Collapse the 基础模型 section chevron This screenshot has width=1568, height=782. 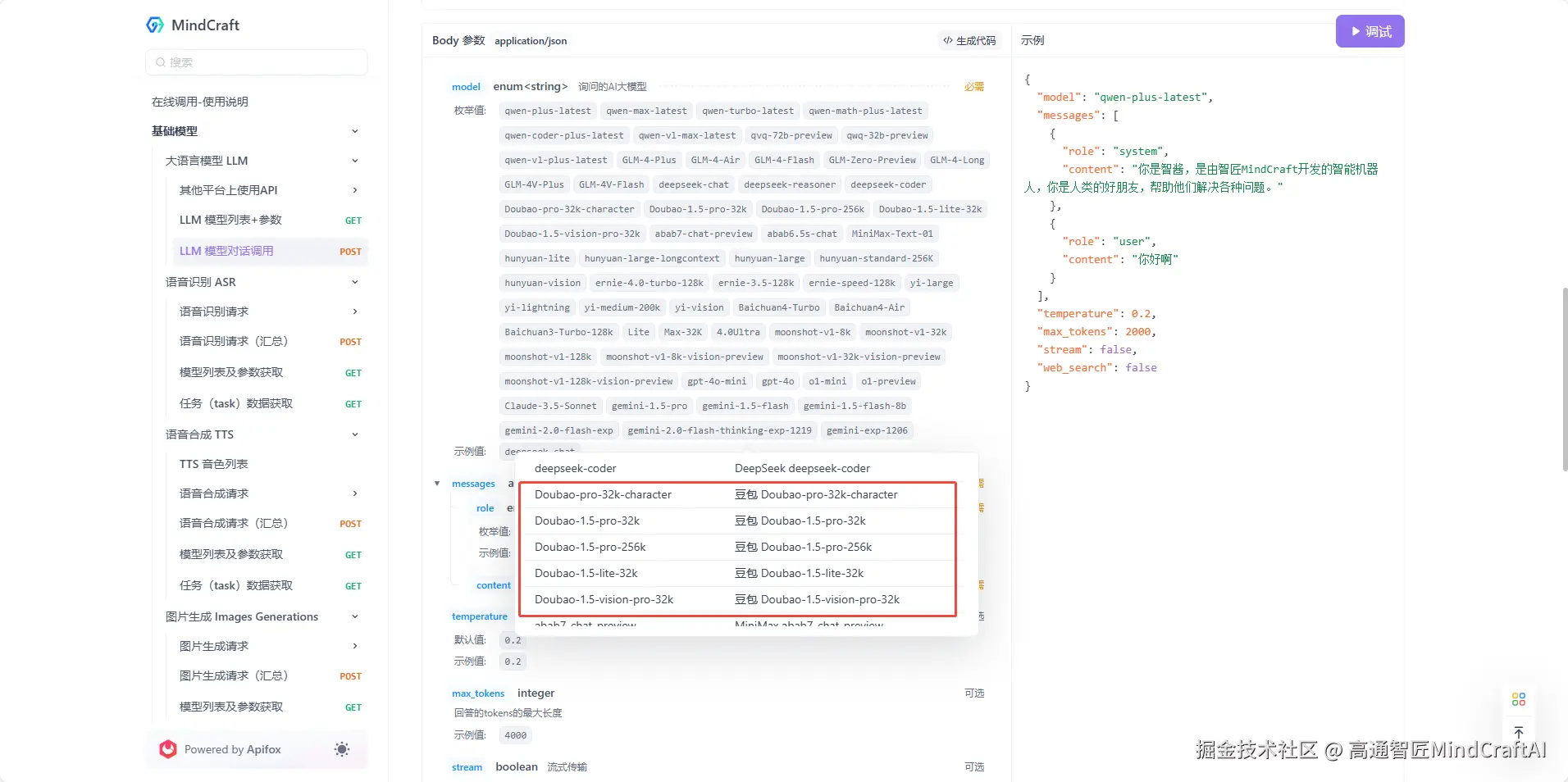(355, 131)
